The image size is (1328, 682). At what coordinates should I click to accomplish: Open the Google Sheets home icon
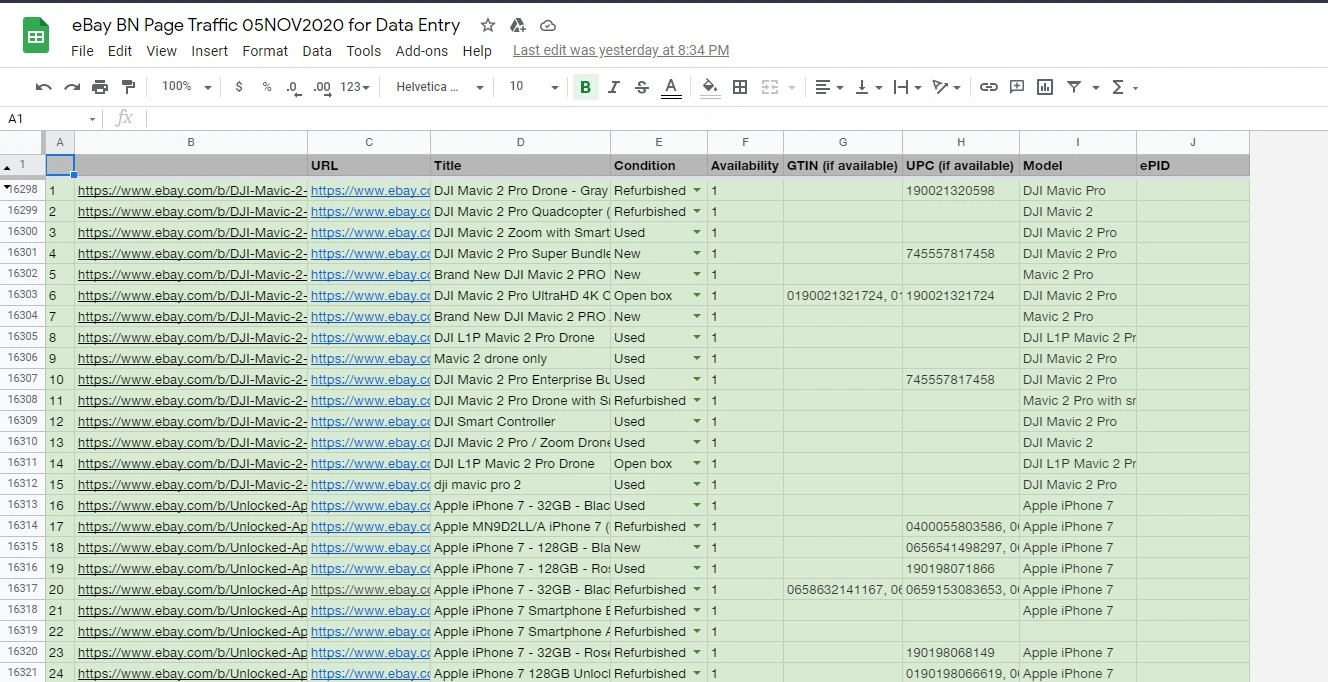click(x=36, y=36)
